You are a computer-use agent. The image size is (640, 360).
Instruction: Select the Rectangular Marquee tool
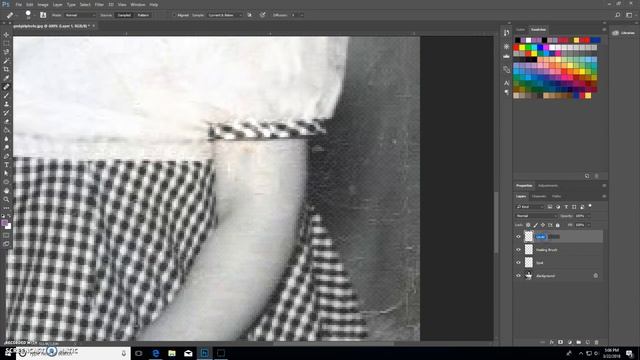tap(6, 44)
